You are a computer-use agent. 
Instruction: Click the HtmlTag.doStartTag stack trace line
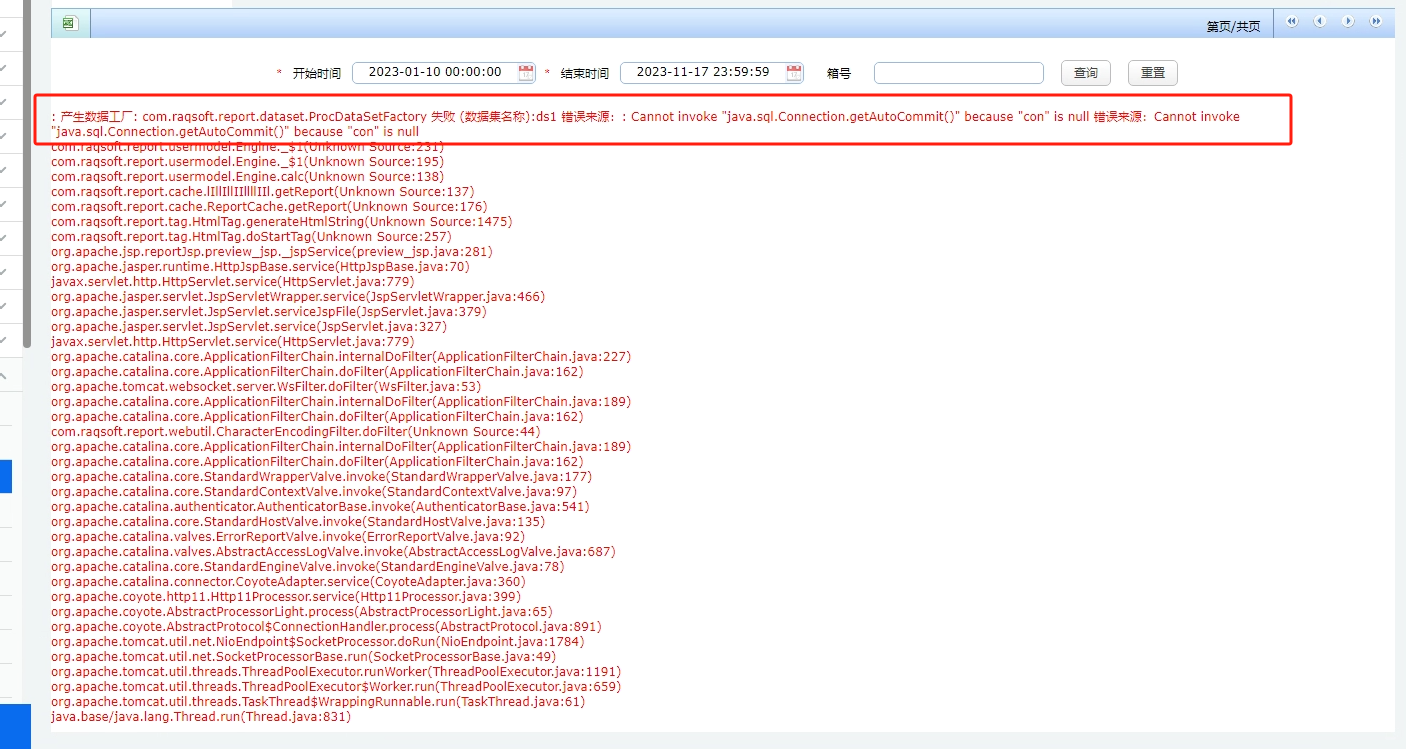[251, 236]
